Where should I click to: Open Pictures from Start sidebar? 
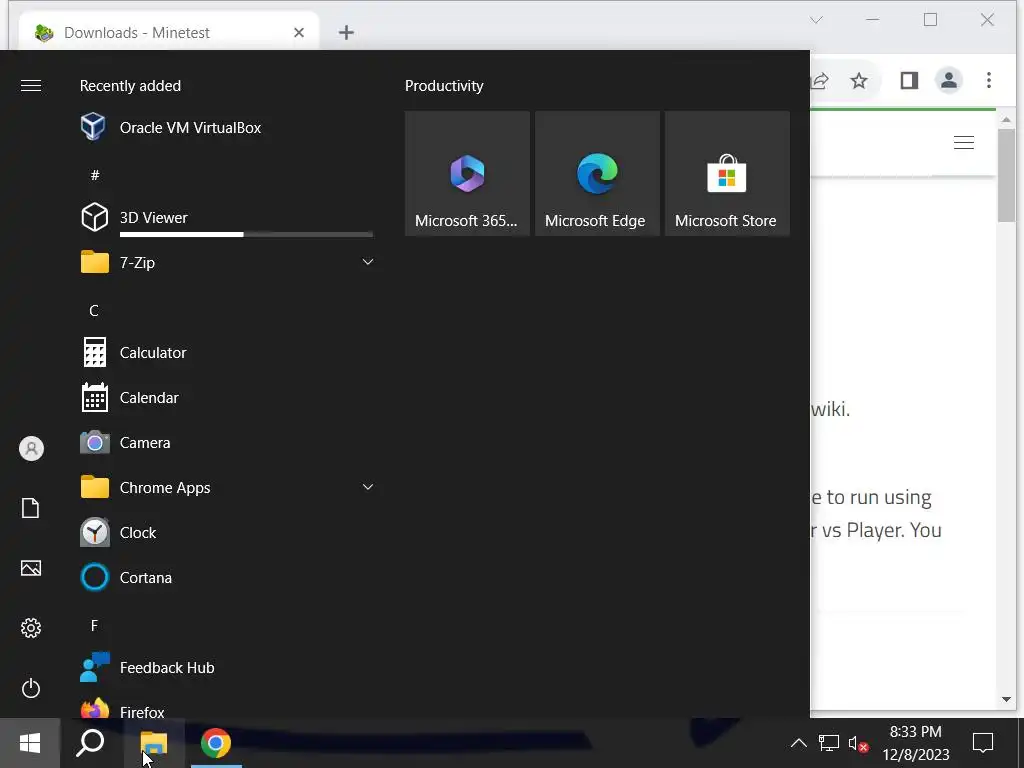pyautogui.click(x=31, y=568)
